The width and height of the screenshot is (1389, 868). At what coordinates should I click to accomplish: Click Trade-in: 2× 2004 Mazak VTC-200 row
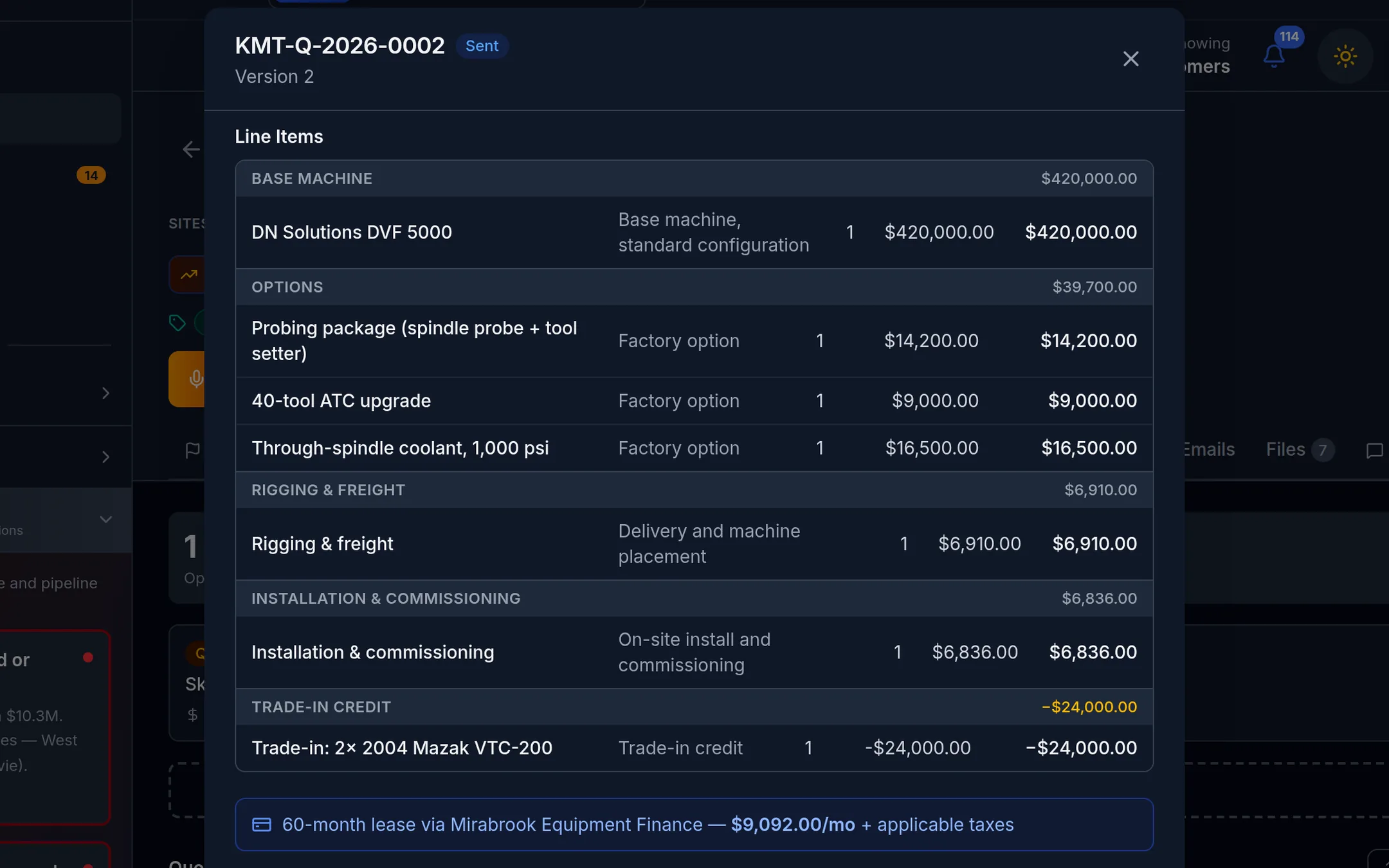coord(694,748)
